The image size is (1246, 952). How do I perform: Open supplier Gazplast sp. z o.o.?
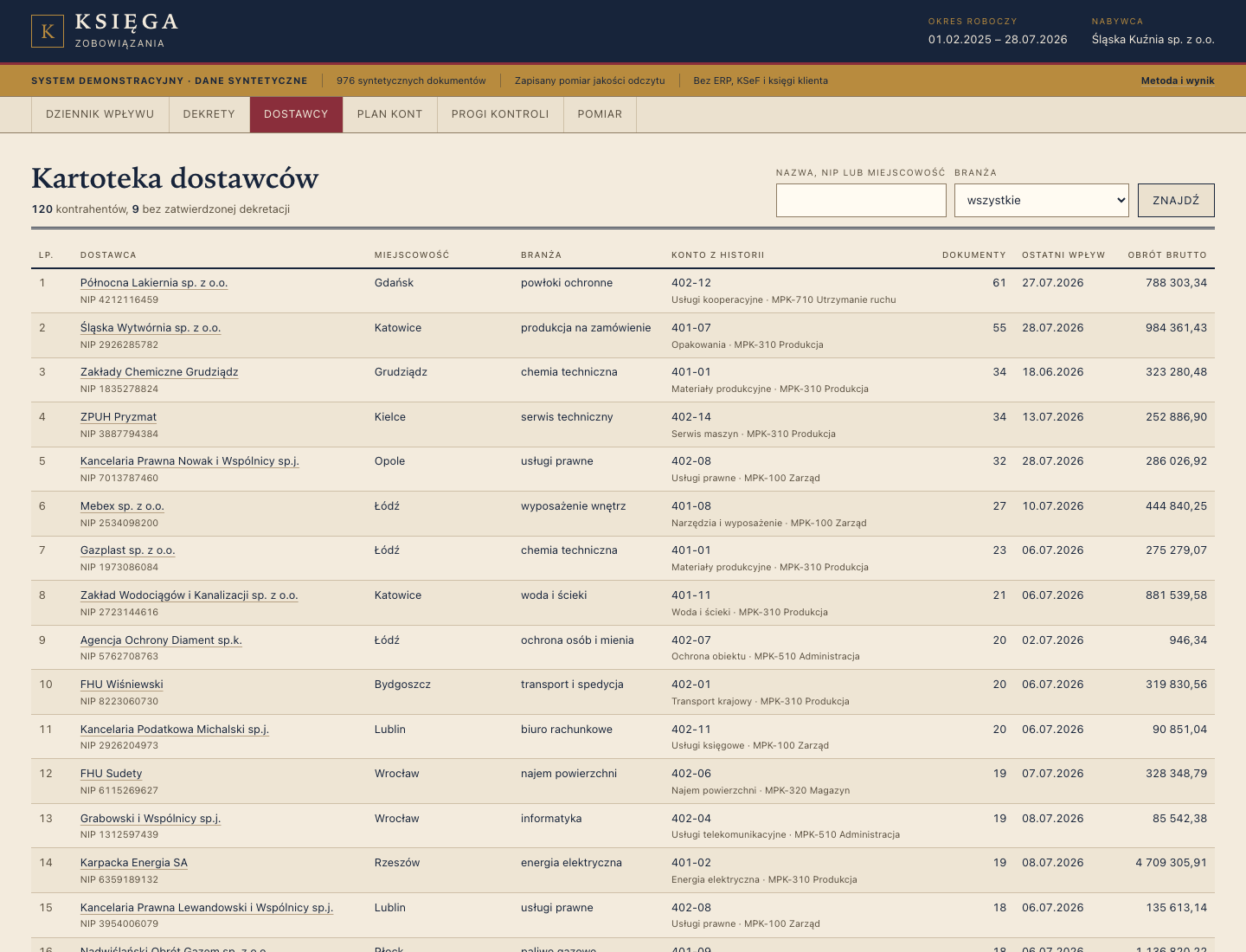128,550
